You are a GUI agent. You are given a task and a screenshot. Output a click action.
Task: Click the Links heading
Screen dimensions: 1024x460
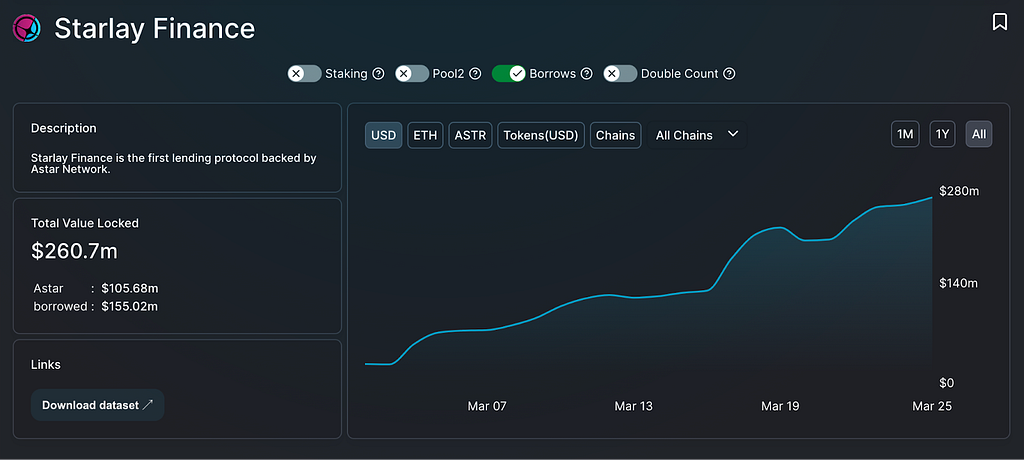[x=46, y=365]
